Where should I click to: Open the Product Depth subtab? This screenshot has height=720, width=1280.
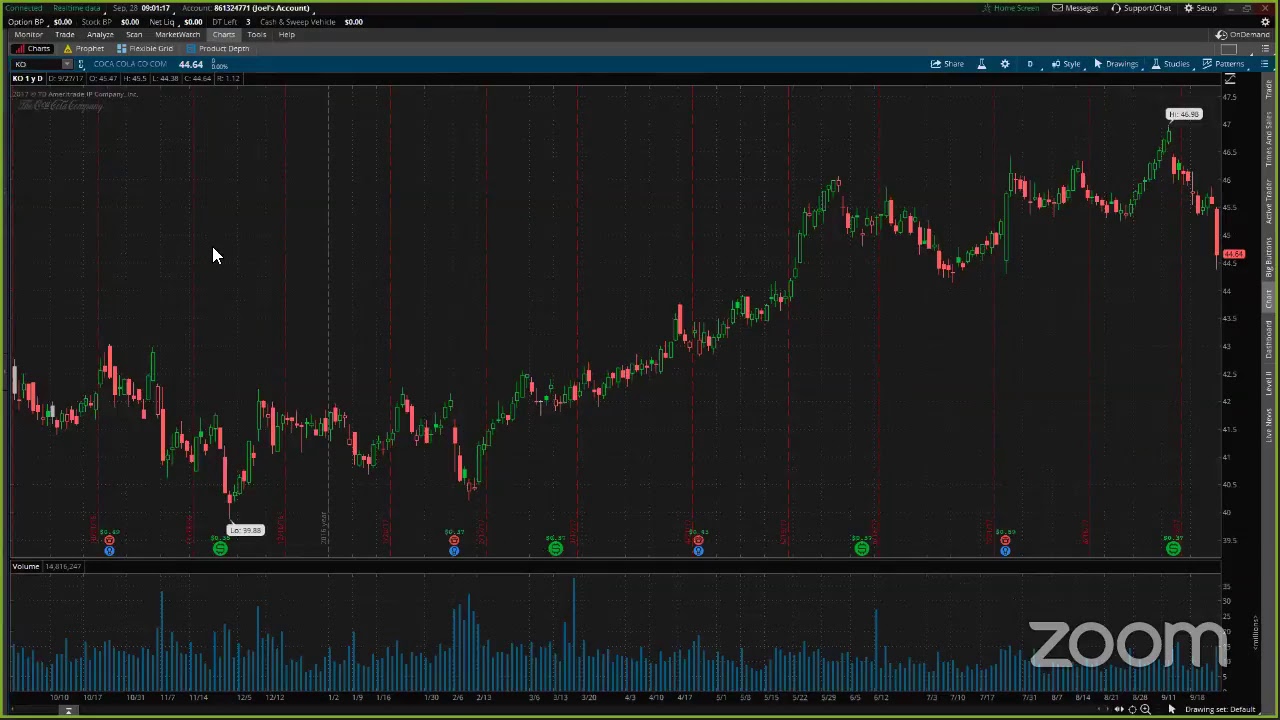click(x=218, y=48)
